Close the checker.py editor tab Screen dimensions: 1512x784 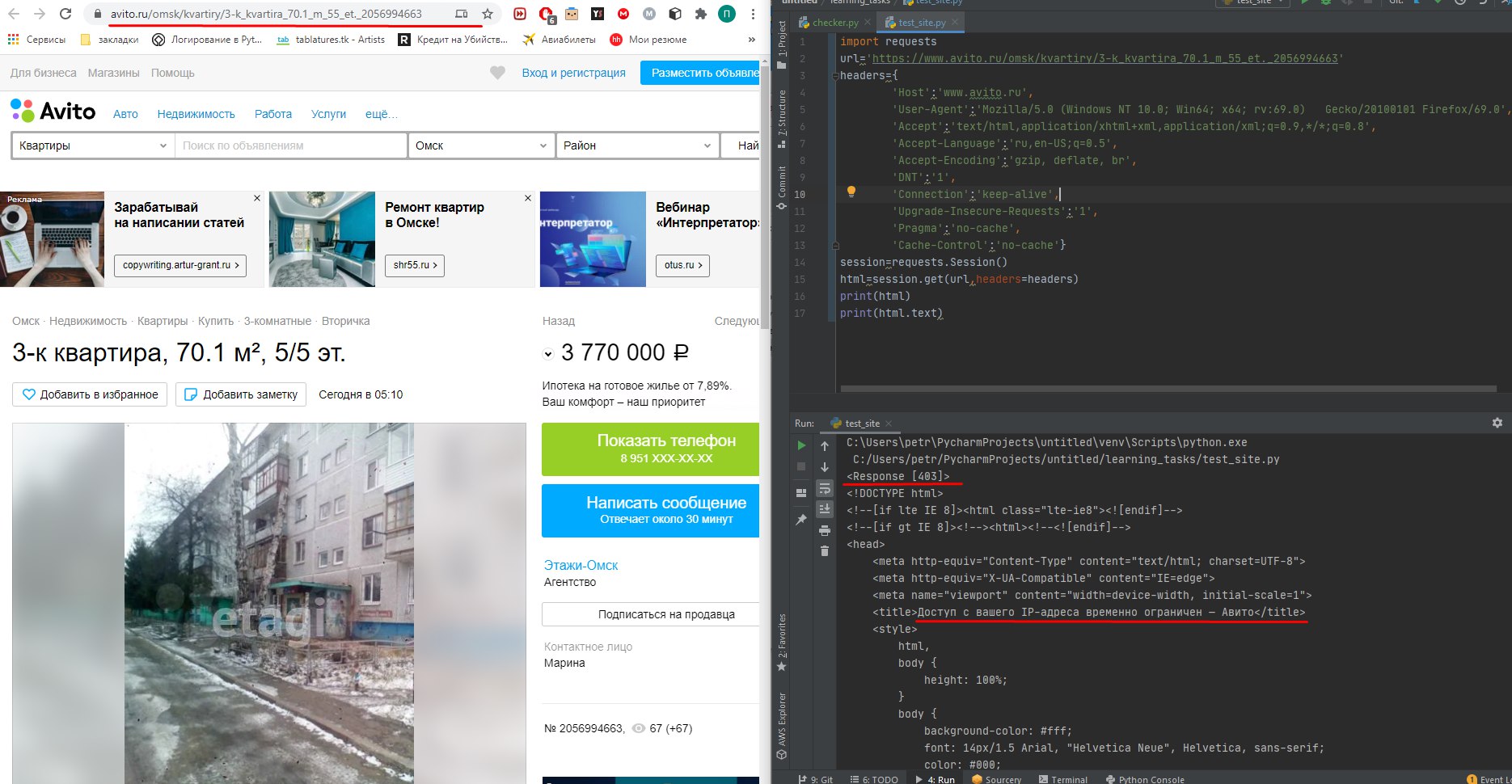coord(868,23)
